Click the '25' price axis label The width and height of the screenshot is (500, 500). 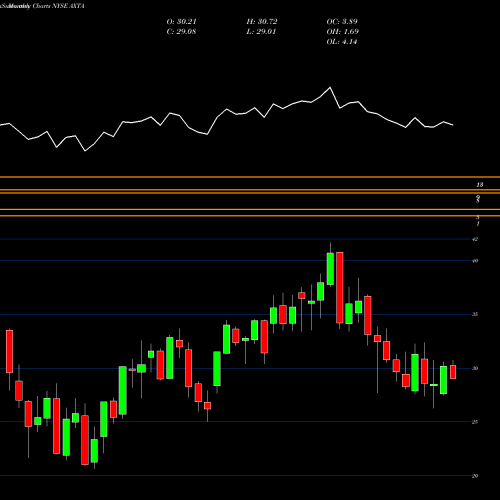pos(475,422)
